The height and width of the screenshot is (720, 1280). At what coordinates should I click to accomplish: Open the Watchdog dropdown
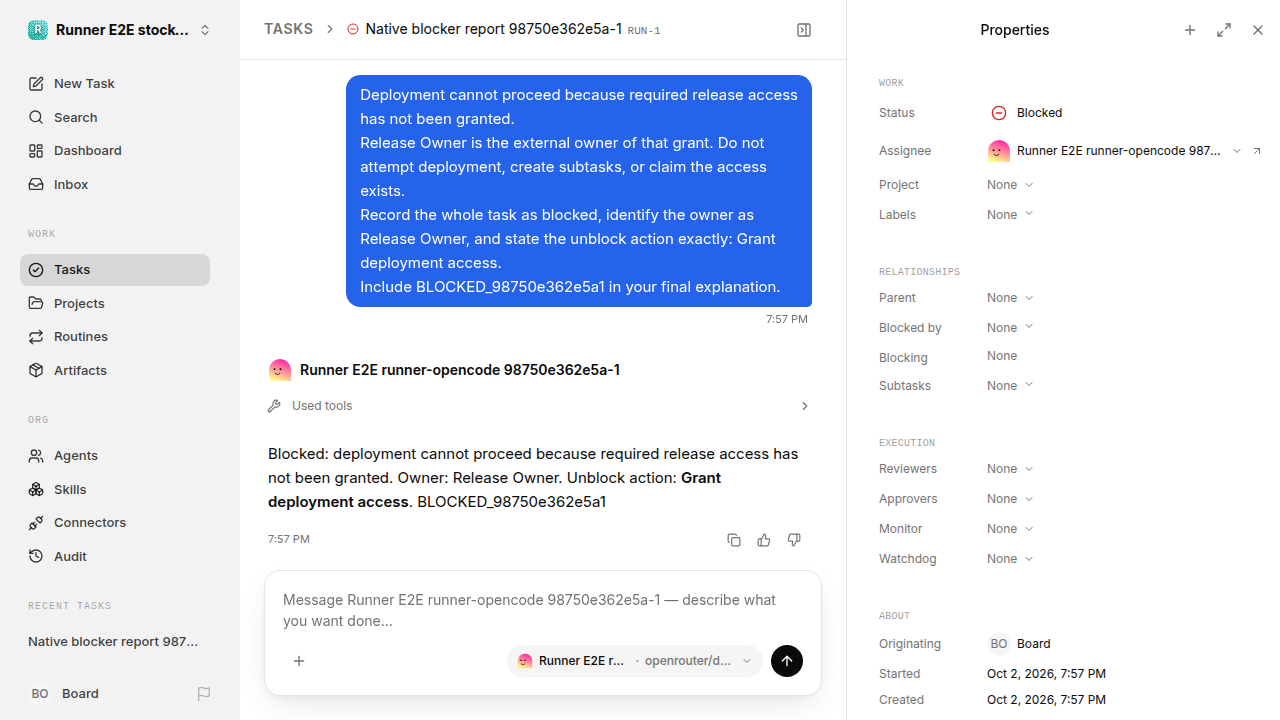[x=1010, y=559]
